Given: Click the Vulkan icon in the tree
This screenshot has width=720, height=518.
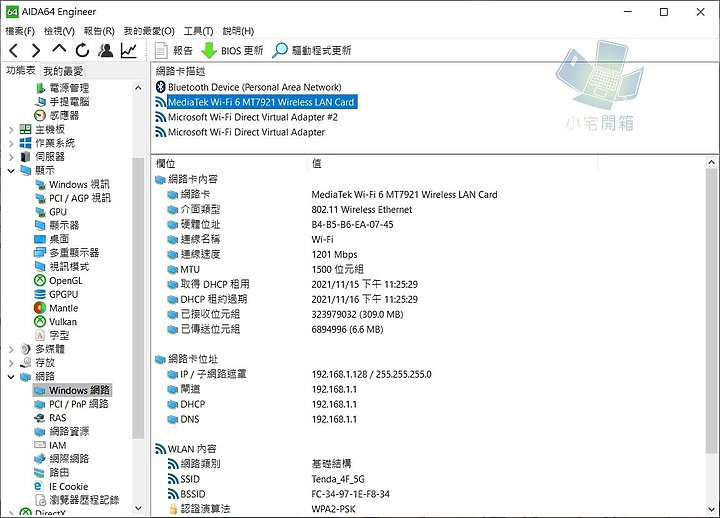Looking at the screenshot, I should coord(40,322).
